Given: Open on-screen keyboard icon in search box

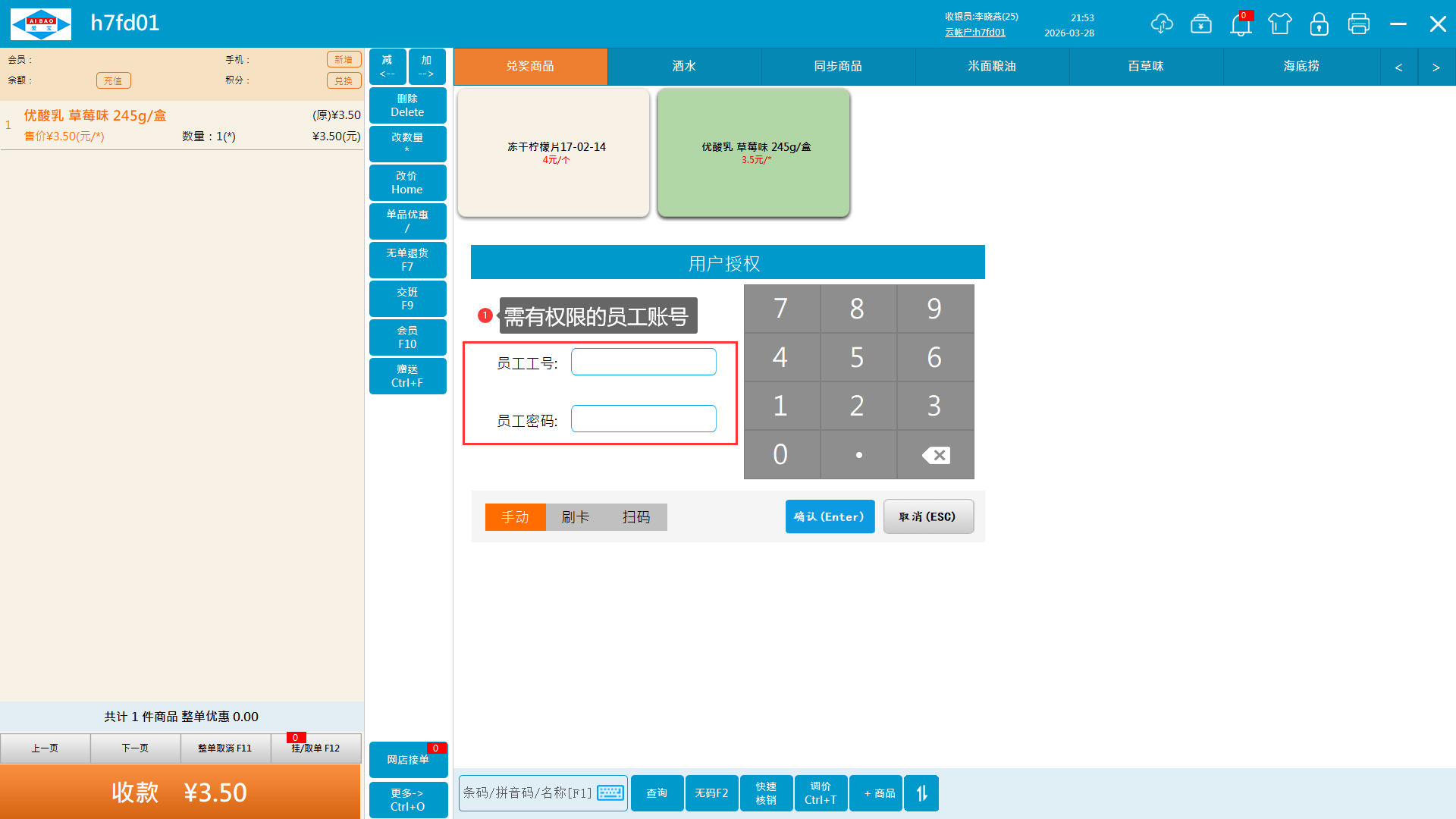Looking at the screenshot, I should [x=610, y=792].
